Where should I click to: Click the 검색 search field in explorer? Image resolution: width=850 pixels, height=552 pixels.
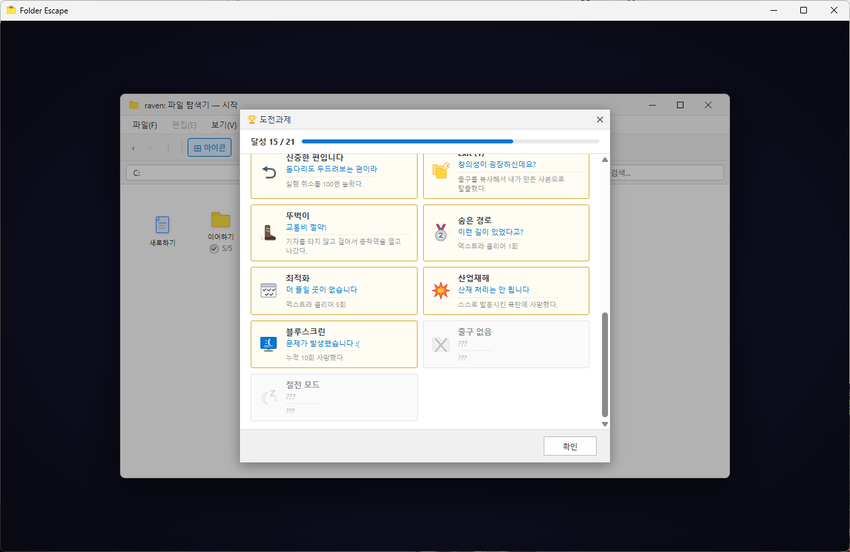(666, 173)
